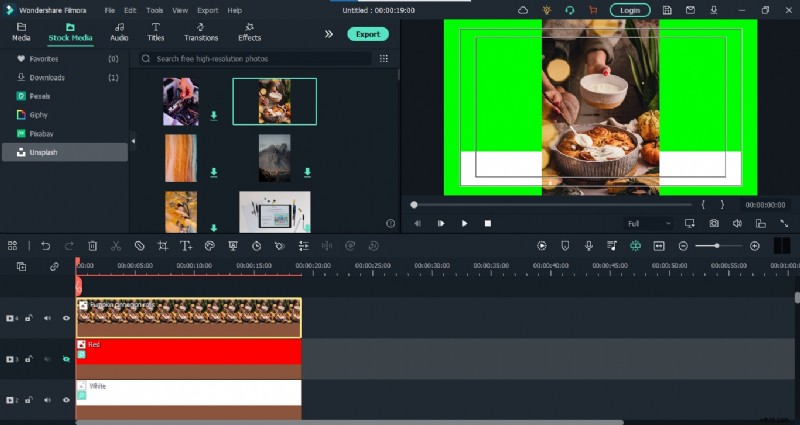Image resolution: width=800 pixels, height=425 pixels.
Task: Expand more tabs with double chevron
Action: coord(329,34)
